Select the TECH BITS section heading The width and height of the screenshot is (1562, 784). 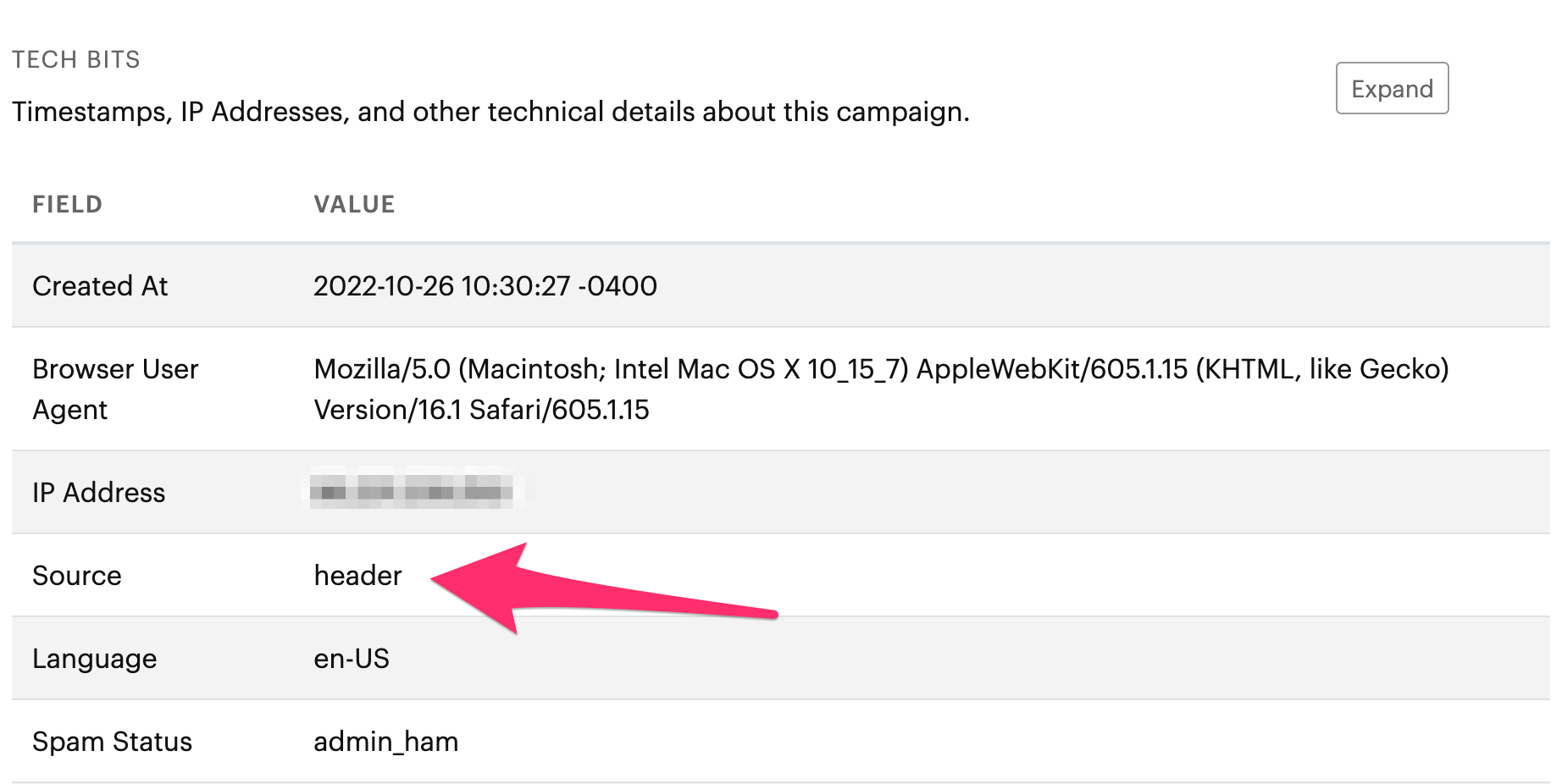point(76,59)
